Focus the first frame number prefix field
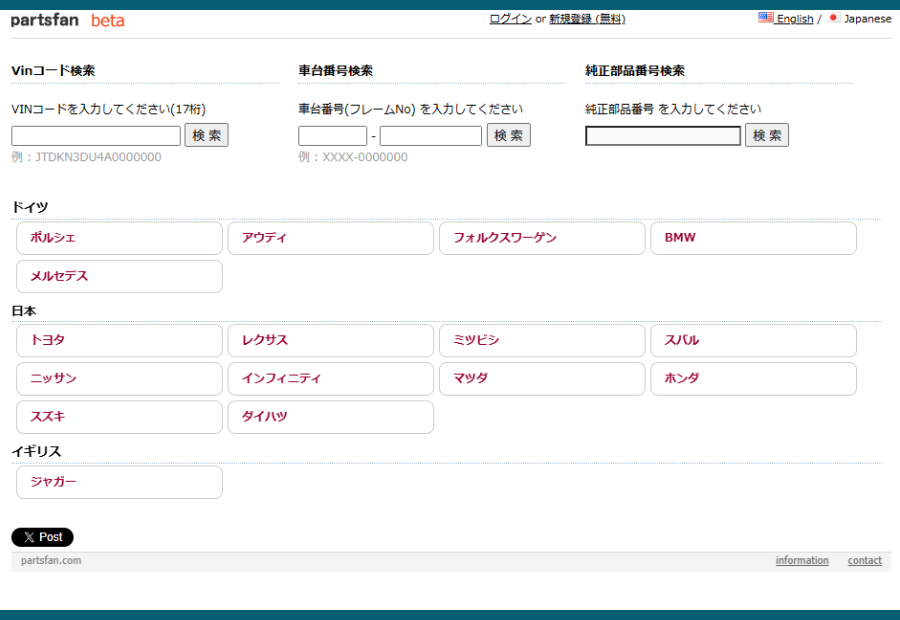Viewport: 900px width, 620px height. (332, 136)
